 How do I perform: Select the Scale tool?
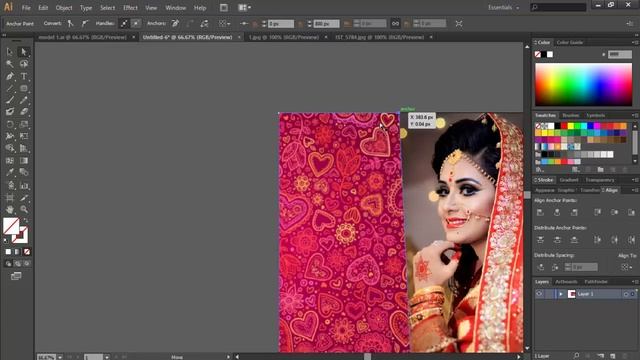point(24,124)
